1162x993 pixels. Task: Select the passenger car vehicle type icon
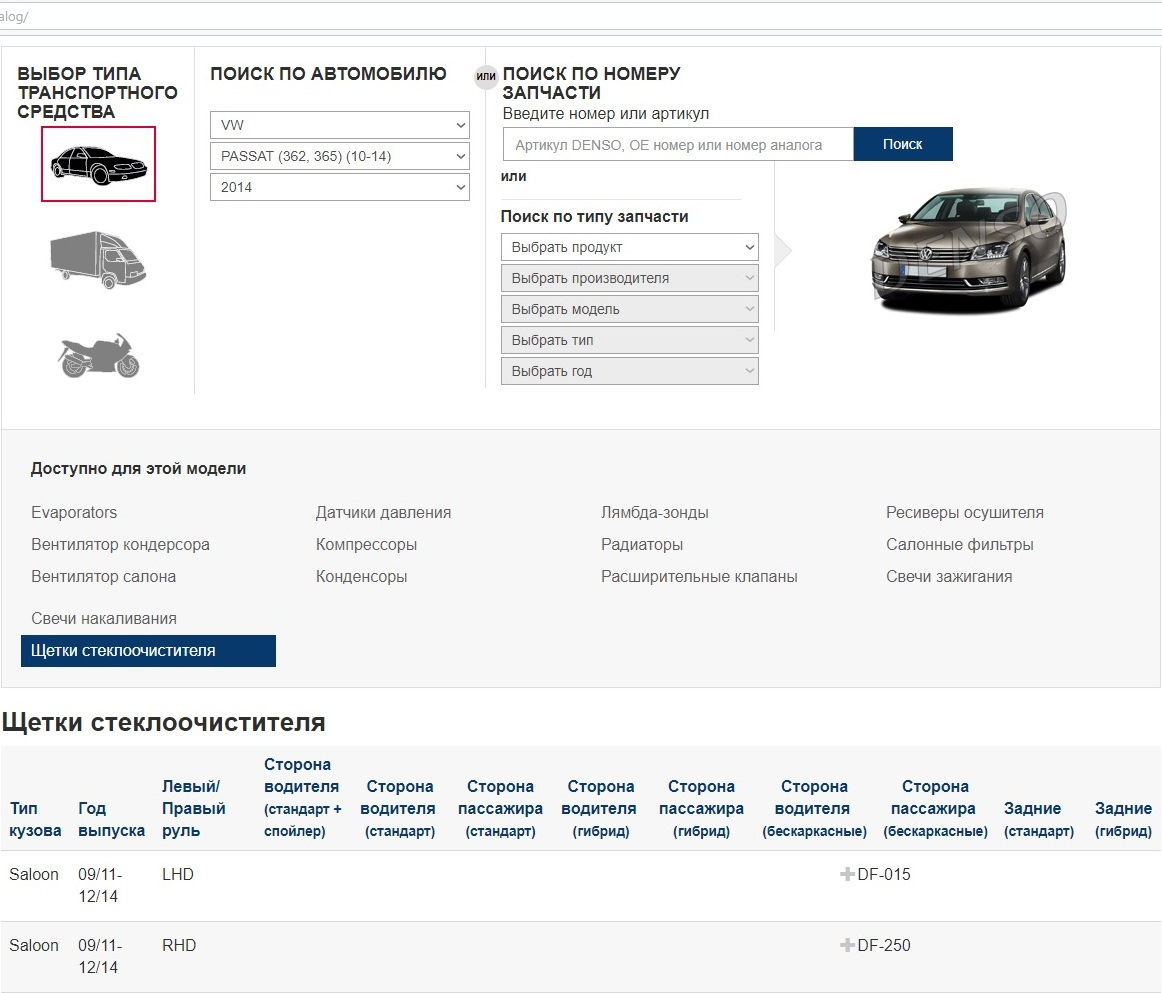[99, 164]
